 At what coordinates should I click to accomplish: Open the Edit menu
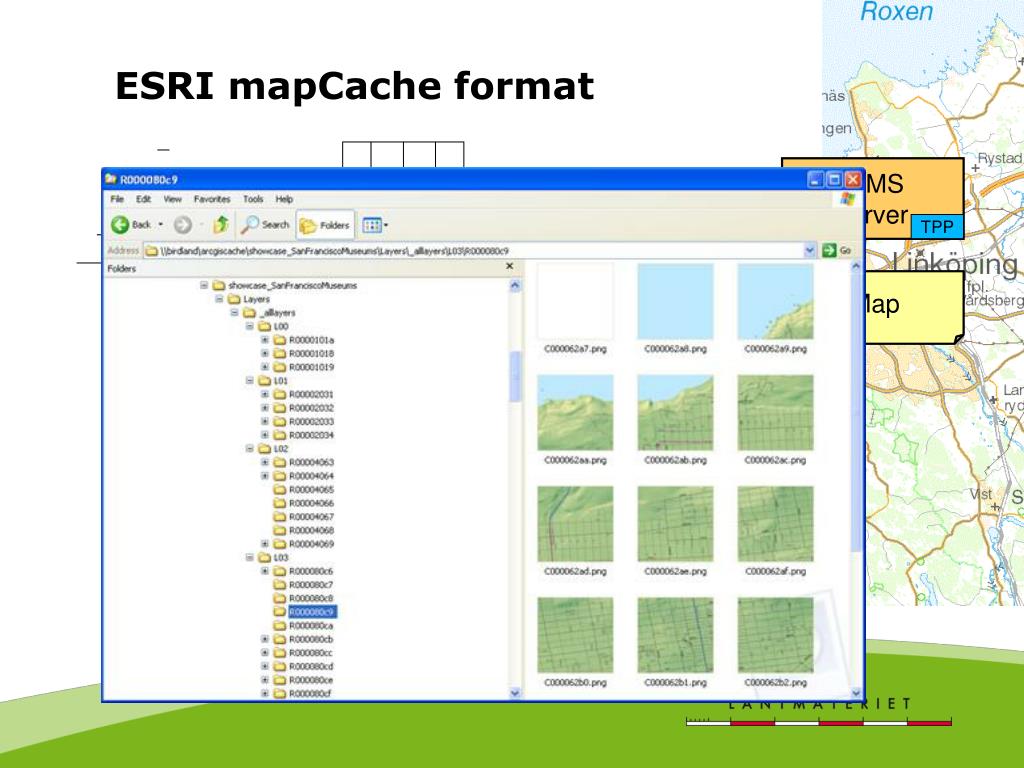pos(144,199)
